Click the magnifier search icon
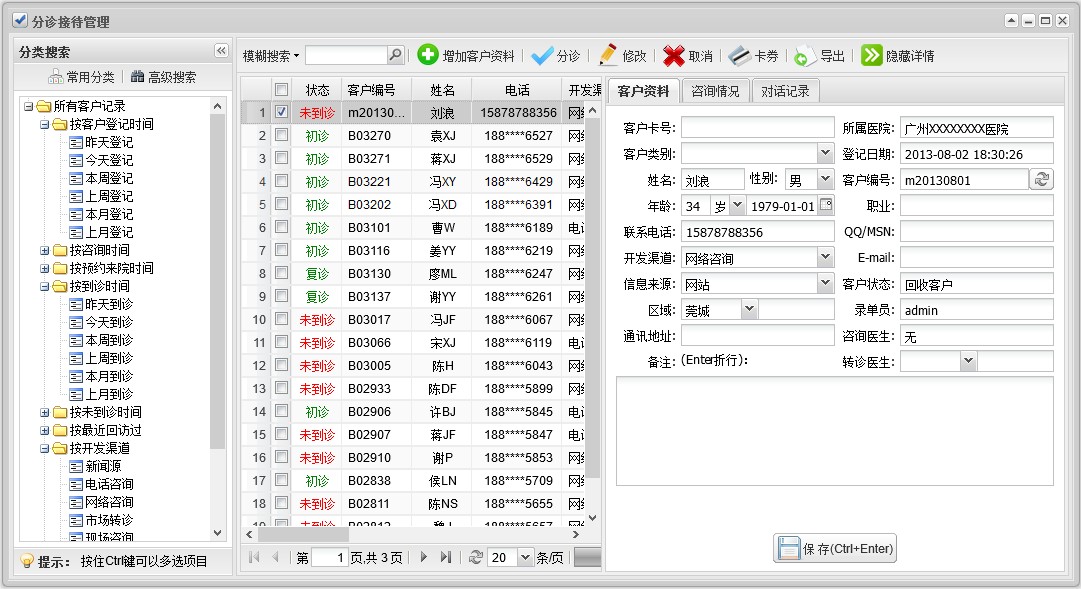Image resolution: width=1081 pixels, height=589 pixels. coord(395,55)
